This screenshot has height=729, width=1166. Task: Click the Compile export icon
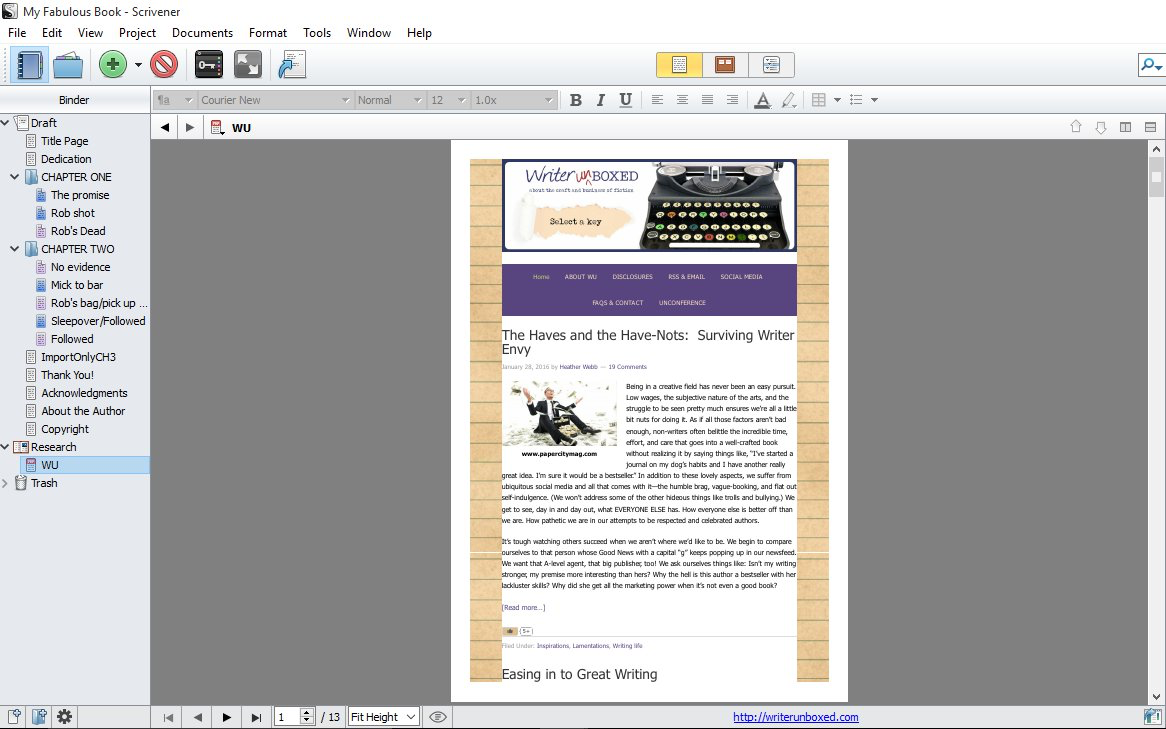(x=292, y=65)
